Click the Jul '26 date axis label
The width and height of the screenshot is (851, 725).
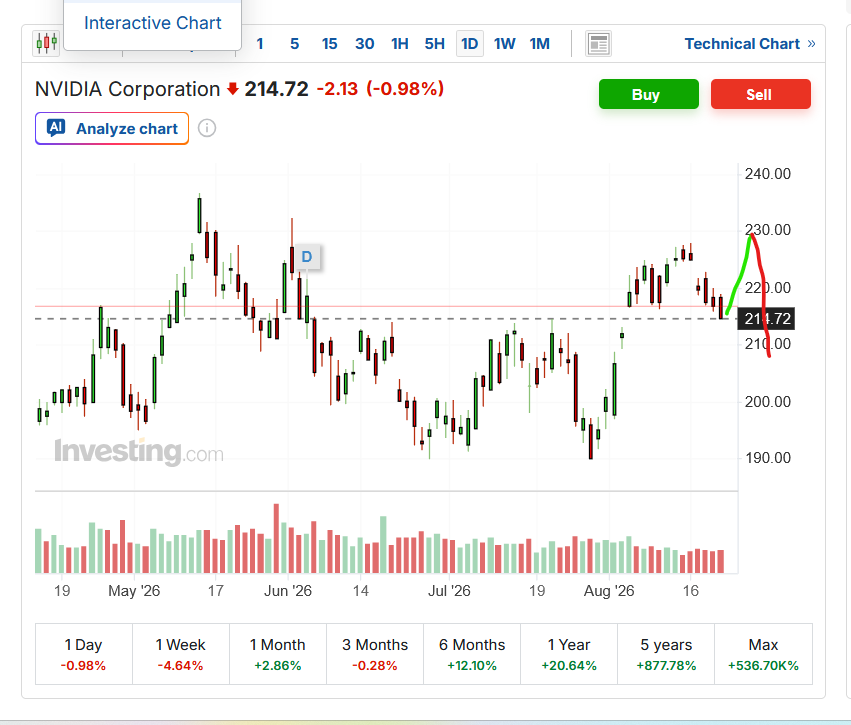click(x=449, y=590)
